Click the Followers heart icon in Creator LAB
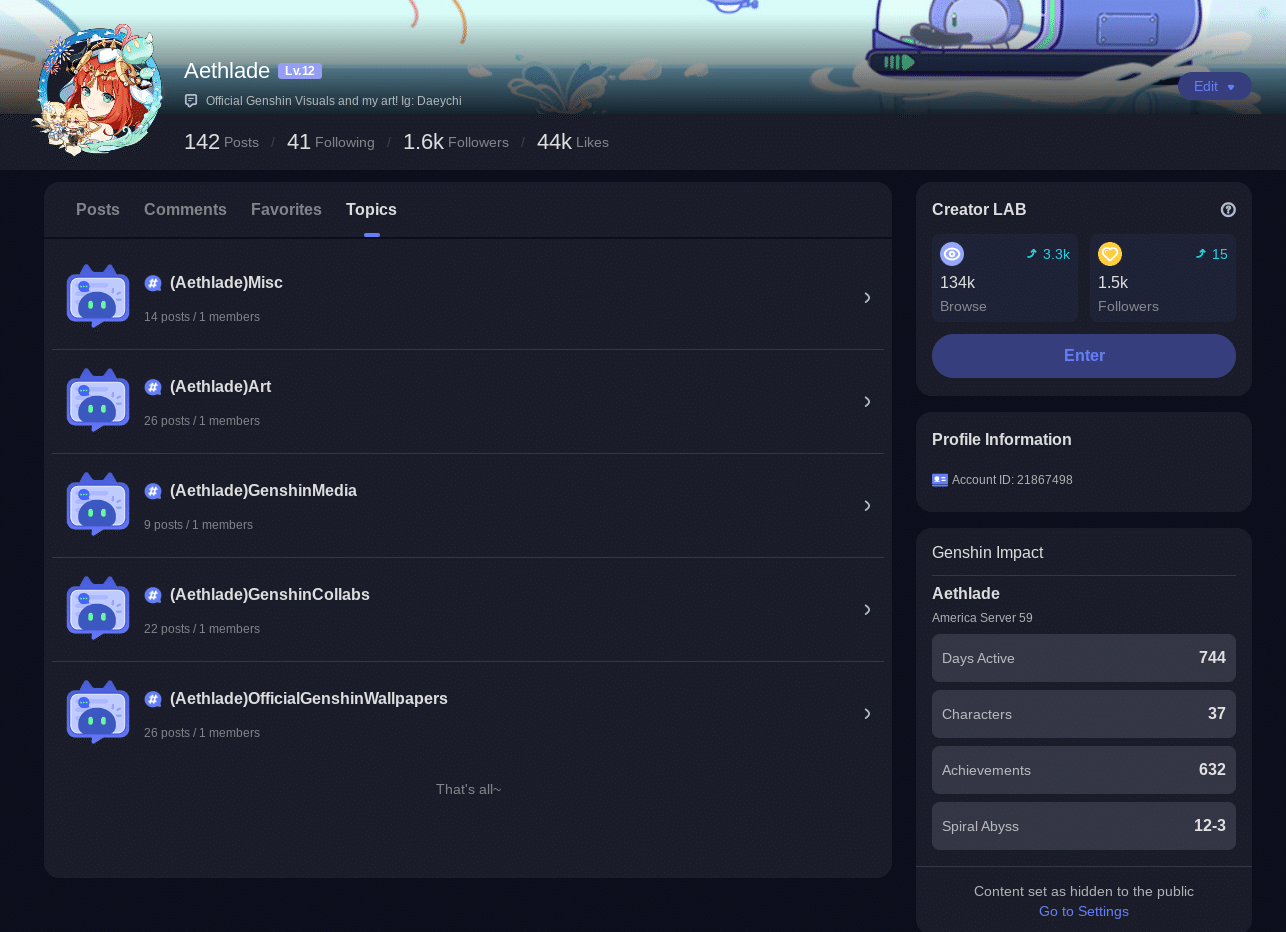 point(1110,254)
